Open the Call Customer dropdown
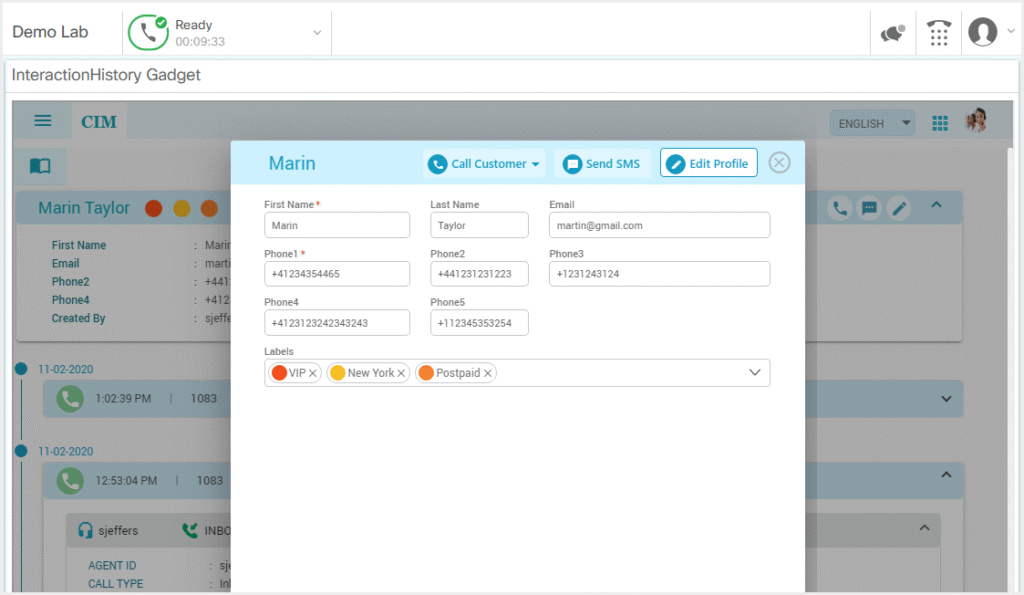Screen dimensions: 1024x595 coord(484,163)
